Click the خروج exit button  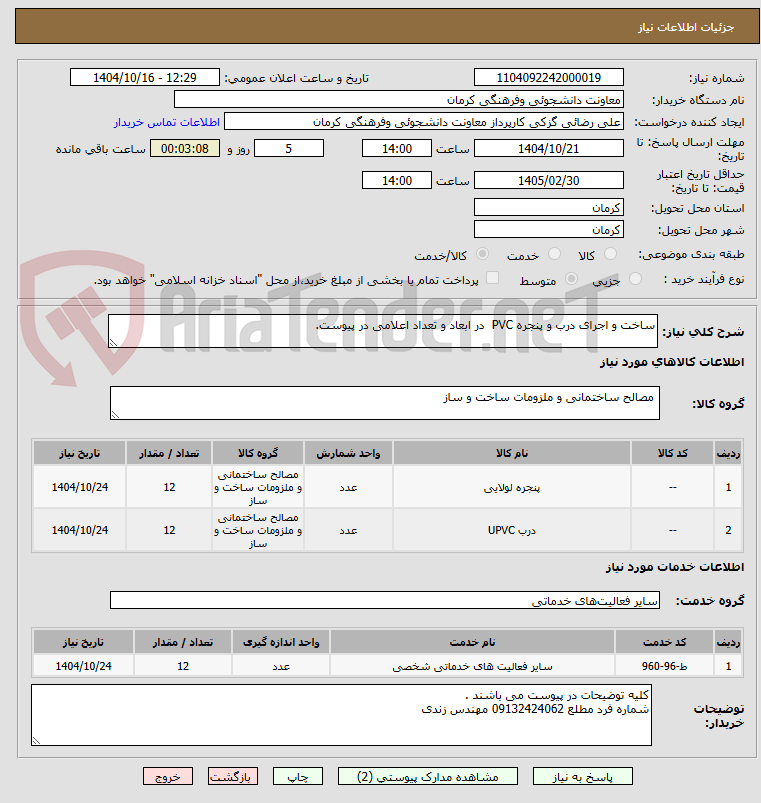168,776
